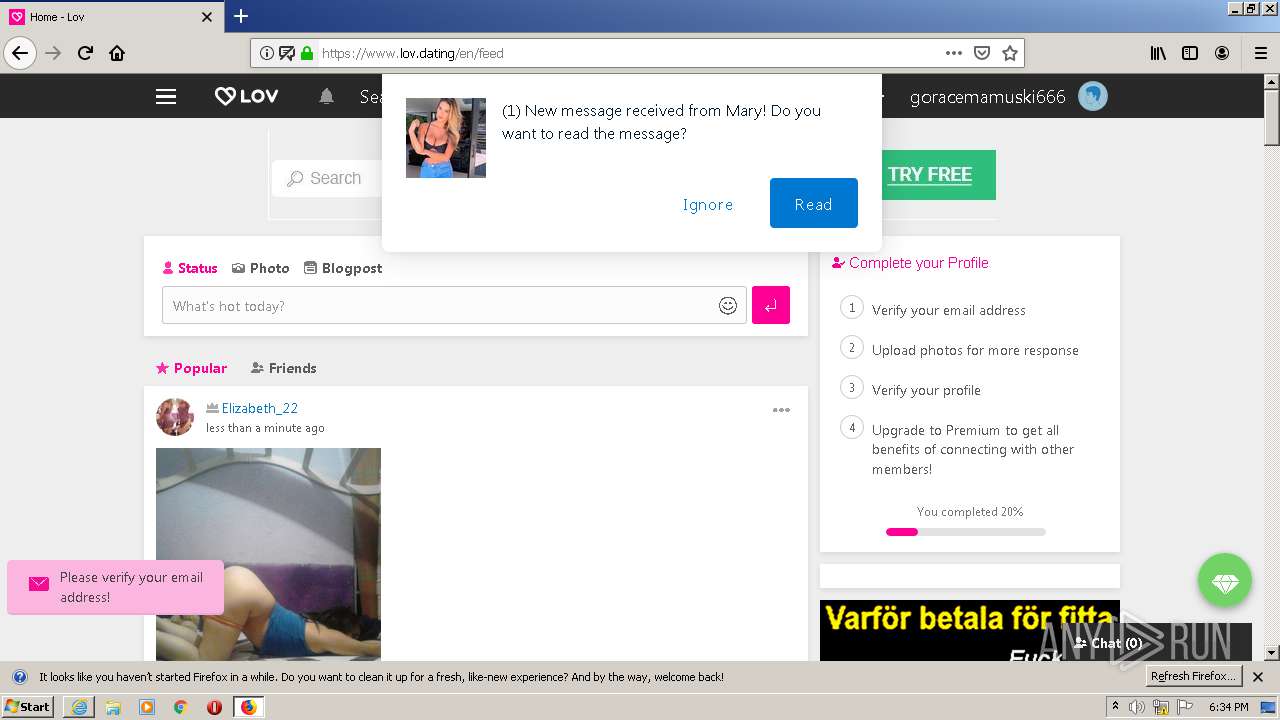Click Complete your Profile heading
The width and height of the screenshot is (1280, 720).
pyautogui.click(x=910, y=263)
